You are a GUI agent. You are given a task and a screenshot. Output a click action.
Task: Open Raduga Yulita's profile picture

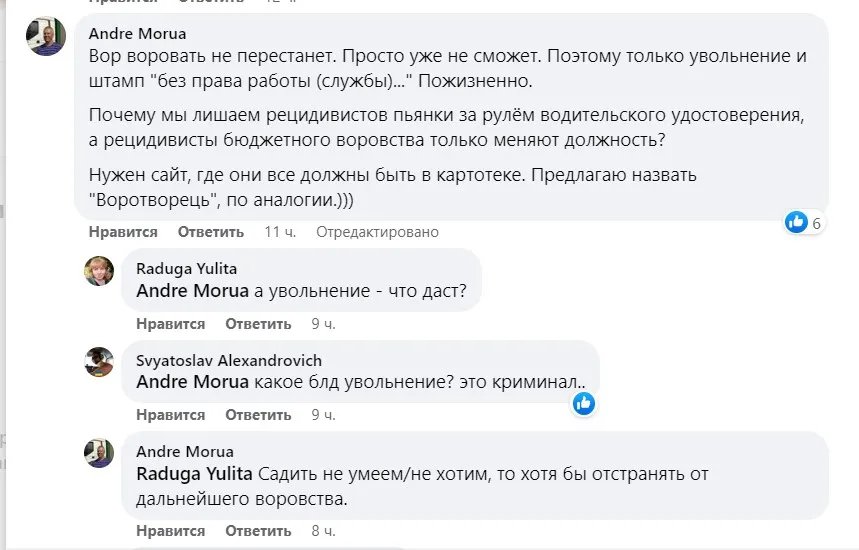click(x=98, y=270)
